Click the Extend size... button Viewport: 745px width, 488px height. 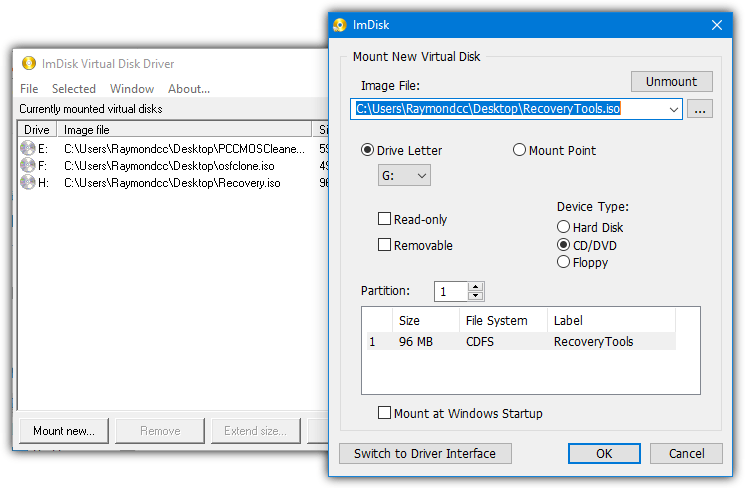click(x=256, y=431)
